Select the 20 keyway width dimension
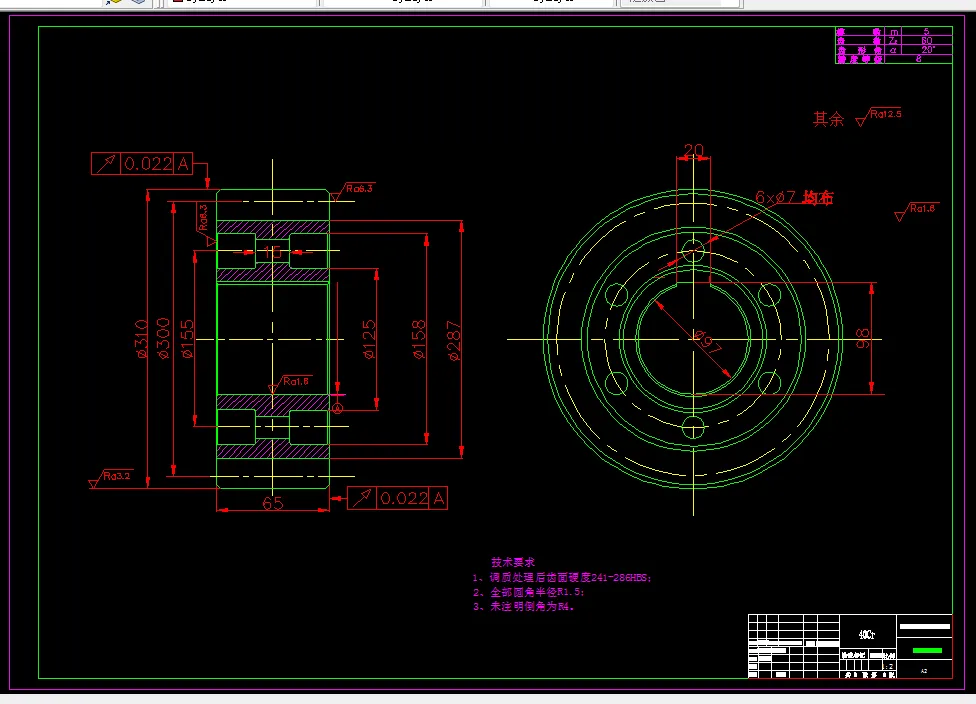Viewport: 976px width, 704px height. coord(693,150)
